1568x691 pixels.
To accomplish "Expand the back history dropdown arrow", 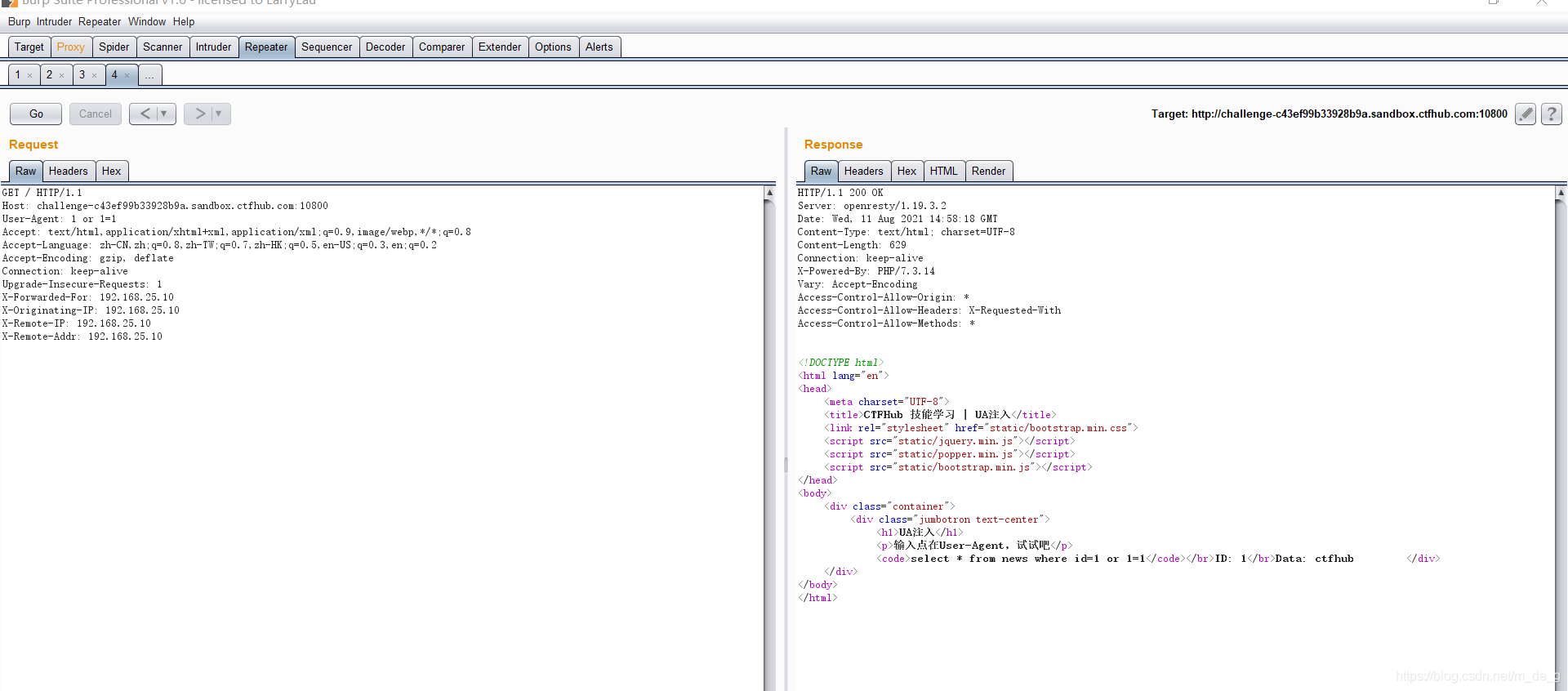I will [x=165, y=114].
